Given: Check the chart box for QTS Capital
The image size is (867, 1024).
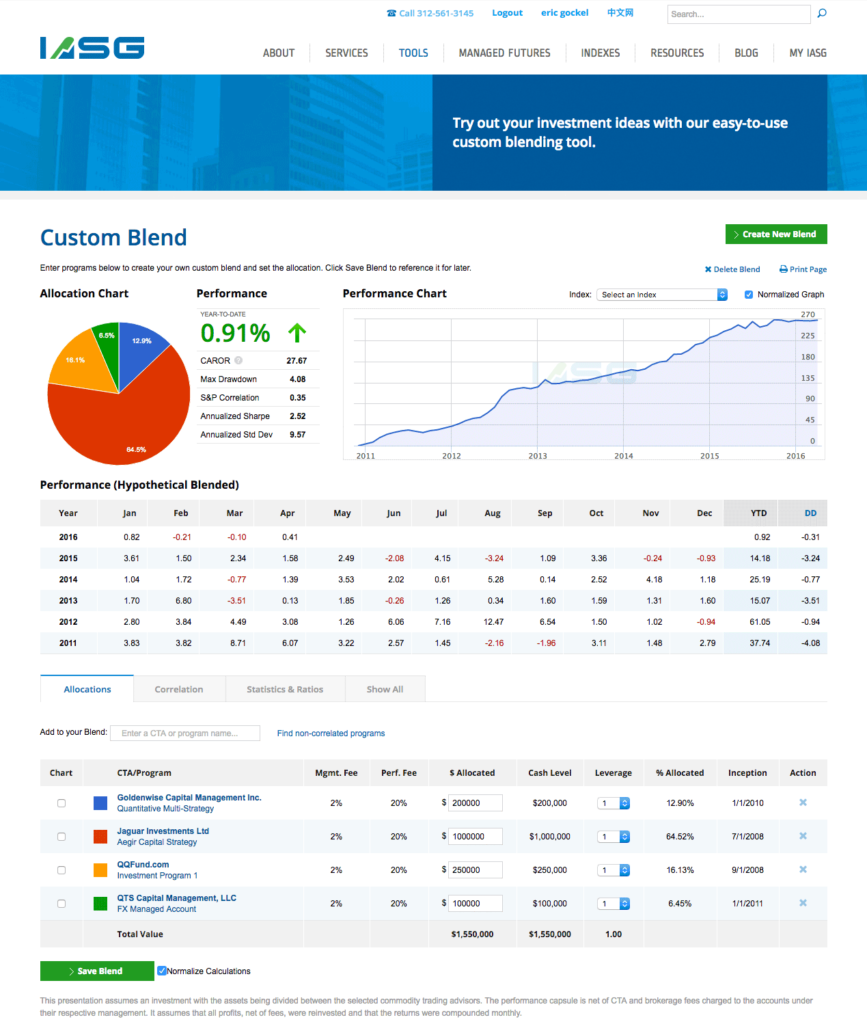Looking at the screenshot, I should [61, 904].
